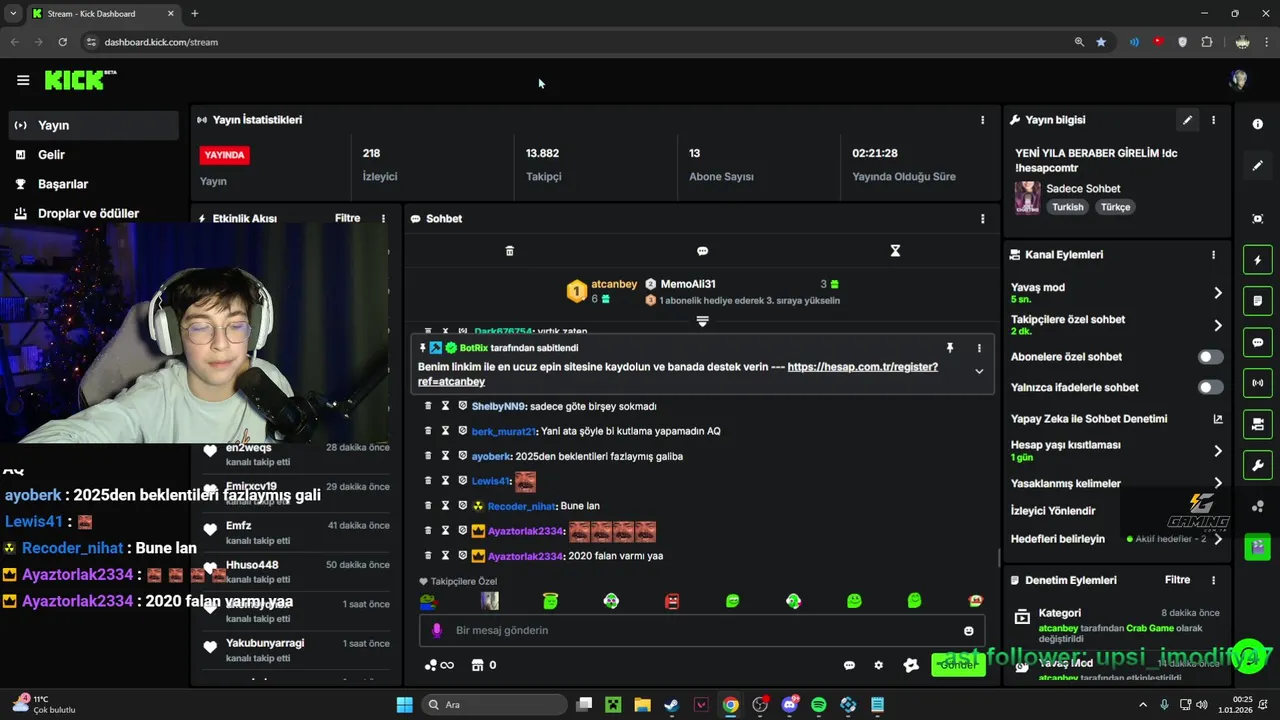The height and width of the screenshot is (720, 1280).
Task: Click the Turkish language tag
Action: coord(1067,207)
